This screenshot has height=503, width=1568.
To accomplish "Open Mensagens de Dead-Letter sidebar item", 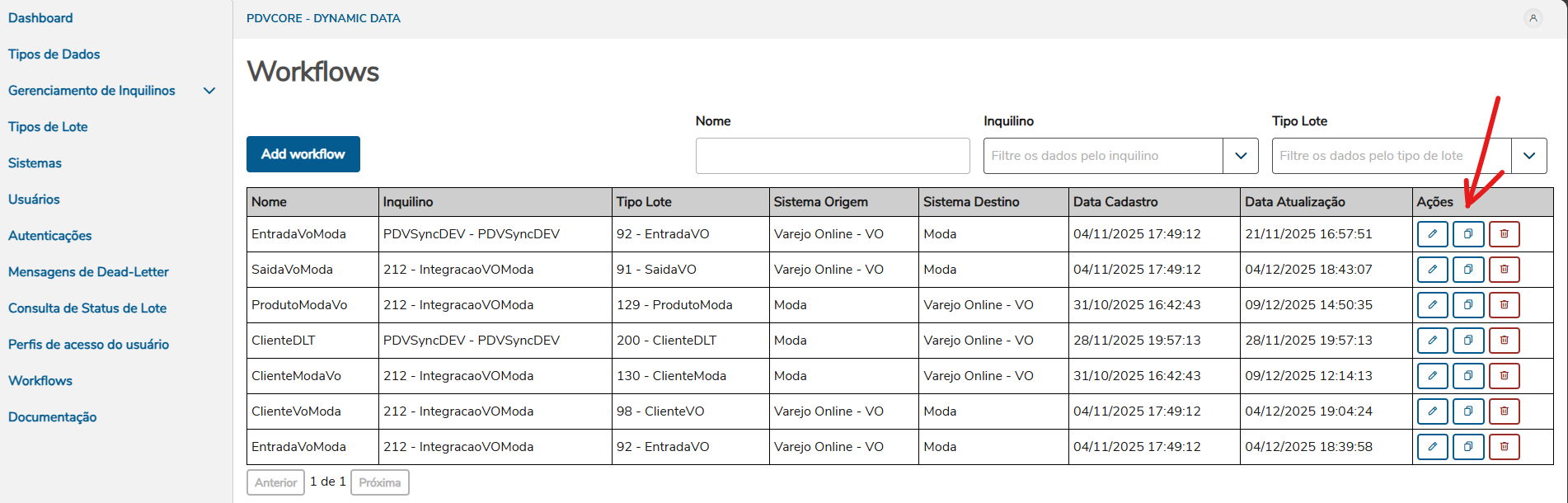I will (88, 272).
